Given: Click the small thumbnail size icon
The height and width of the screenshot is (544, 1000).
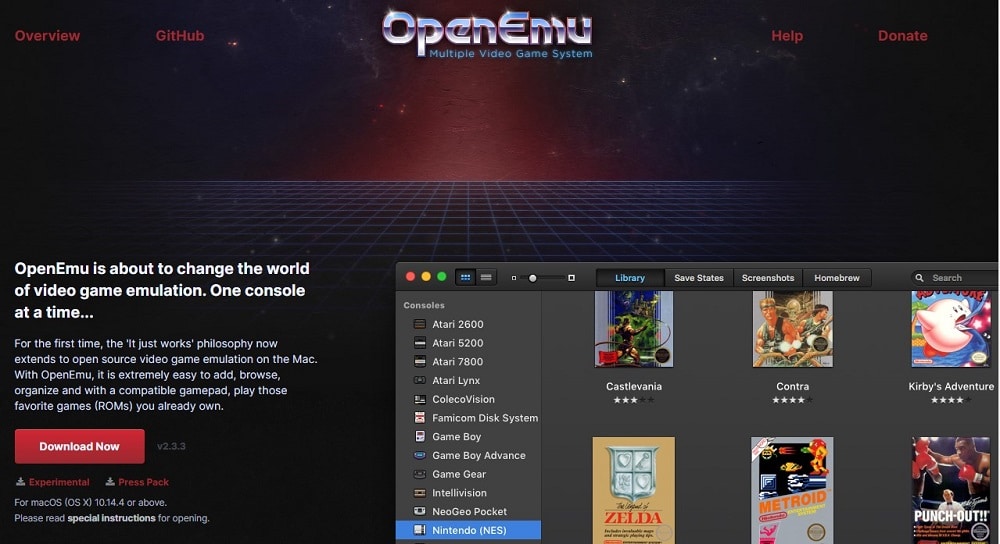Looking at the screenshot, I should (x=514, y=278).
